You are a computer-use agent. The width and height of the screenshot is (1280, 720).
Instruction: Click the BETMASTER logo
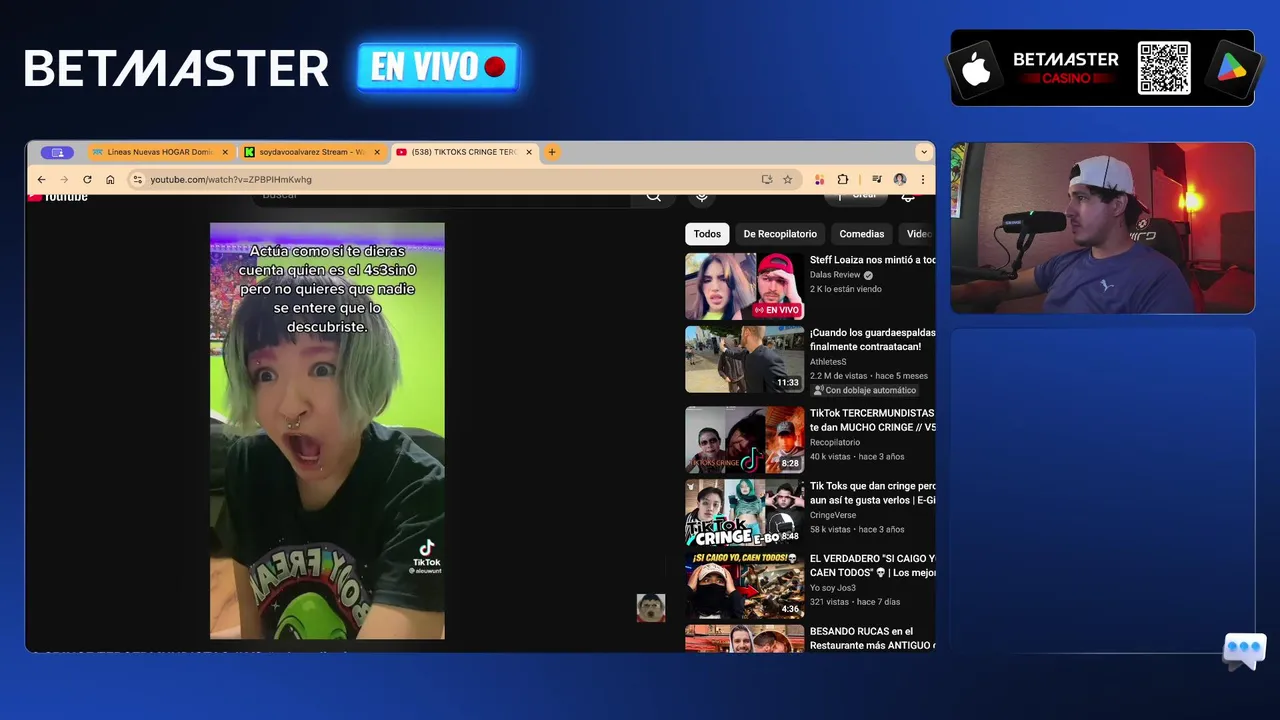click(177, 68)
